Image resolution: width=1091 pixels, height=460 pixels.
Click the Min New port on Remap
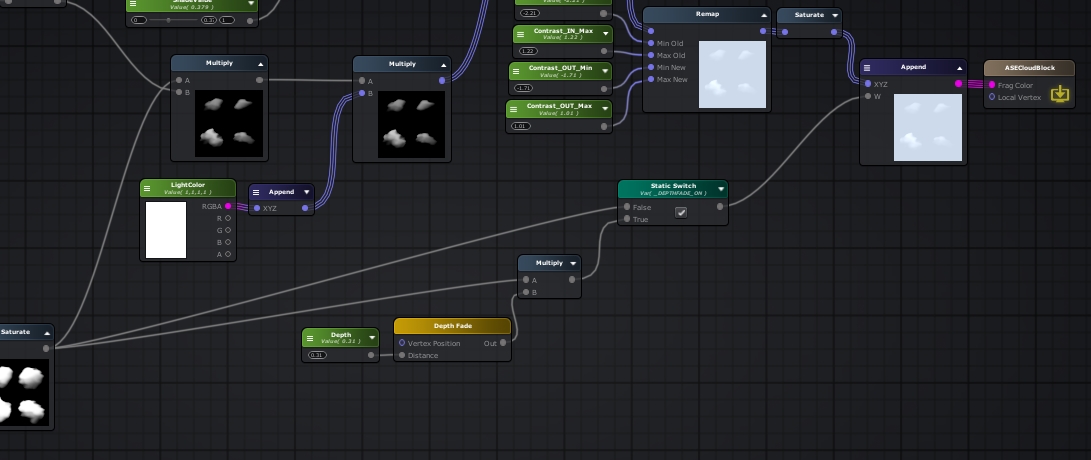pyautogui.click(x=651, y=68)
